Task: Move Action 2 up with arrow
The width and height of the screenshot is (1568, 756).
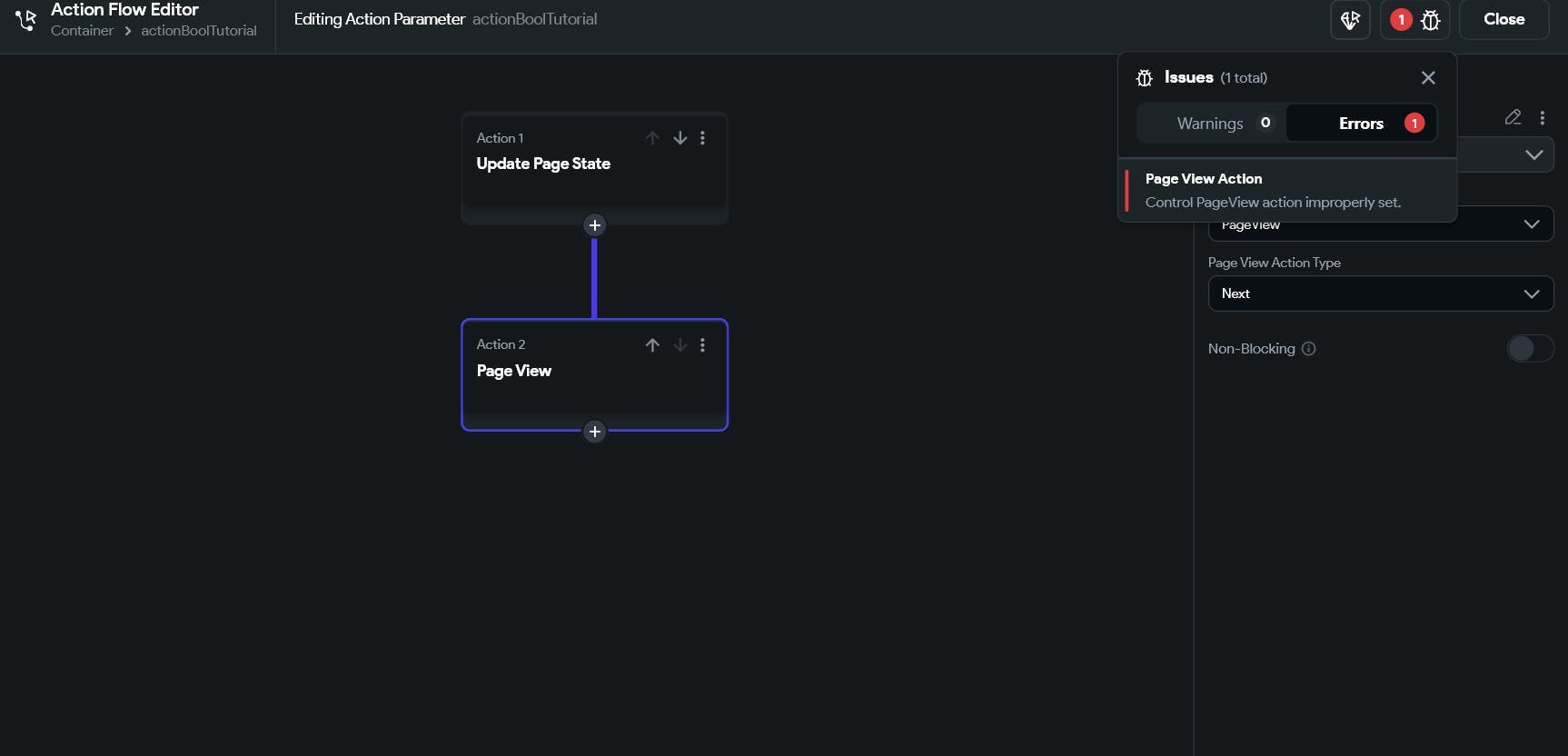Action: pos(652,345)
